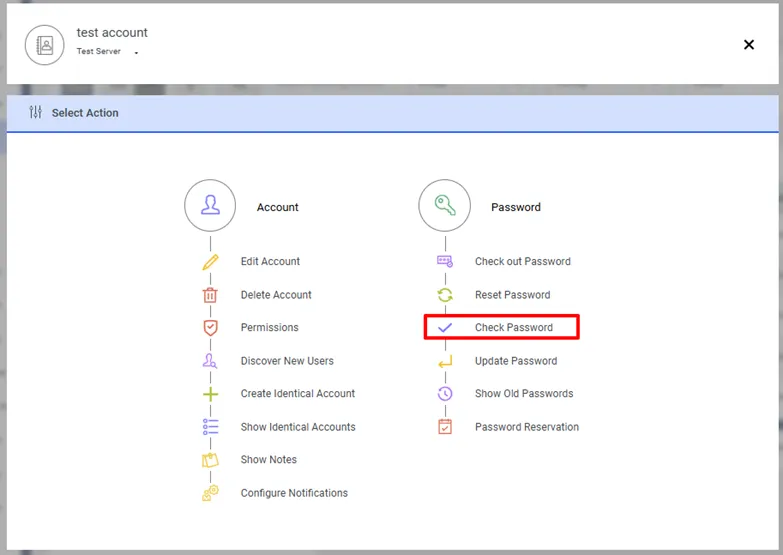Click the clock history icon for Show Old Passwords
The width and height of the screenshot is (783, 555).
(x=445, y=394)
